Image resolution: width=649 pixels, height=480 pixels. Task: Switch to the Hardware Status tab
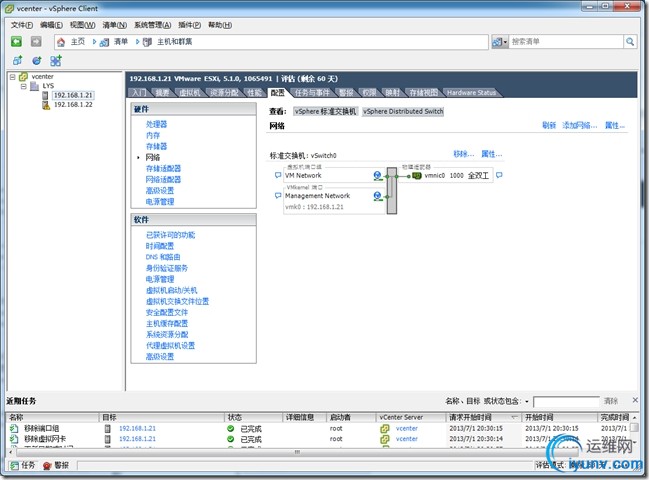click(x=471, y=93)
